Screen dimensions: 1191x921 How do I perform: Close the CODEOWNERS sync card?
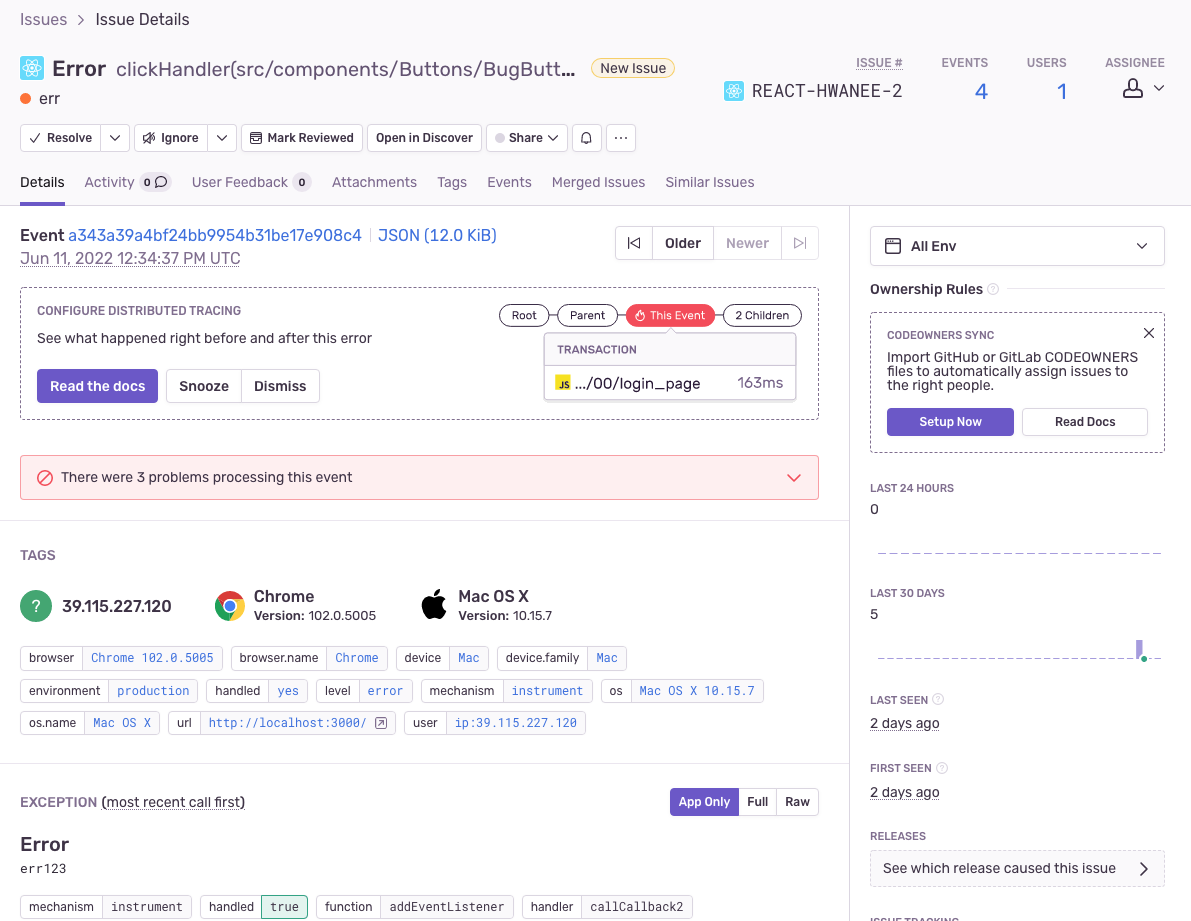pyautogui.click(x=1149, y=333)
